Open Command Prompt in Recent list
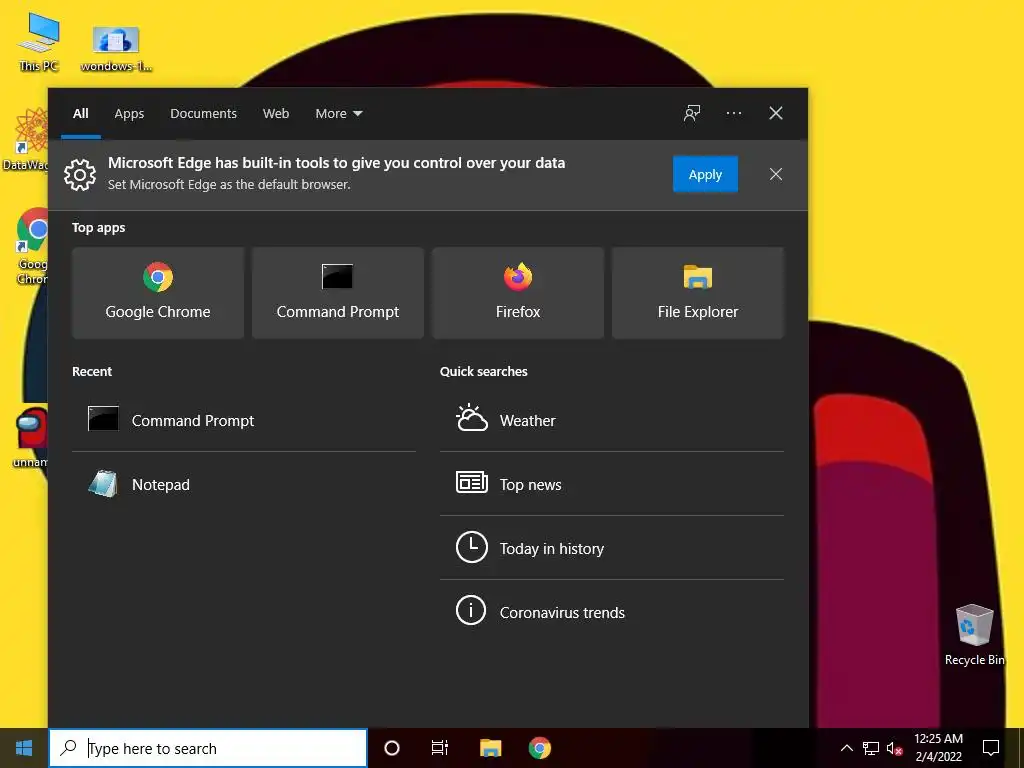This screenshot has height=768, width=1024. 244,420
